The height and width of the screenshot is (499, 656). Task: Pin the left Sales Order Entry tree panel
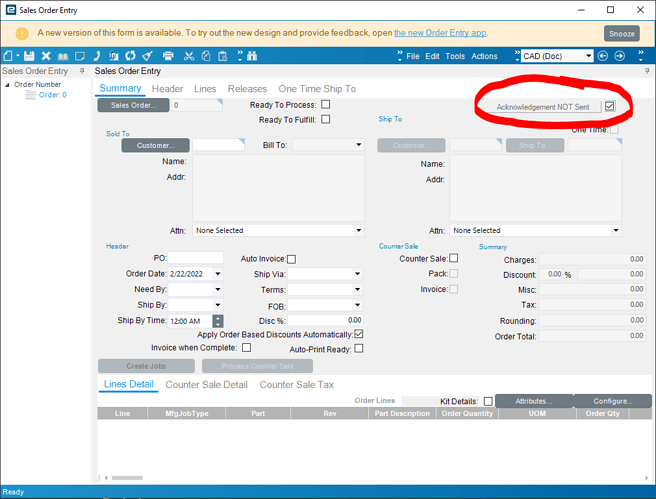pyautogui.click(x=82, y=71)
